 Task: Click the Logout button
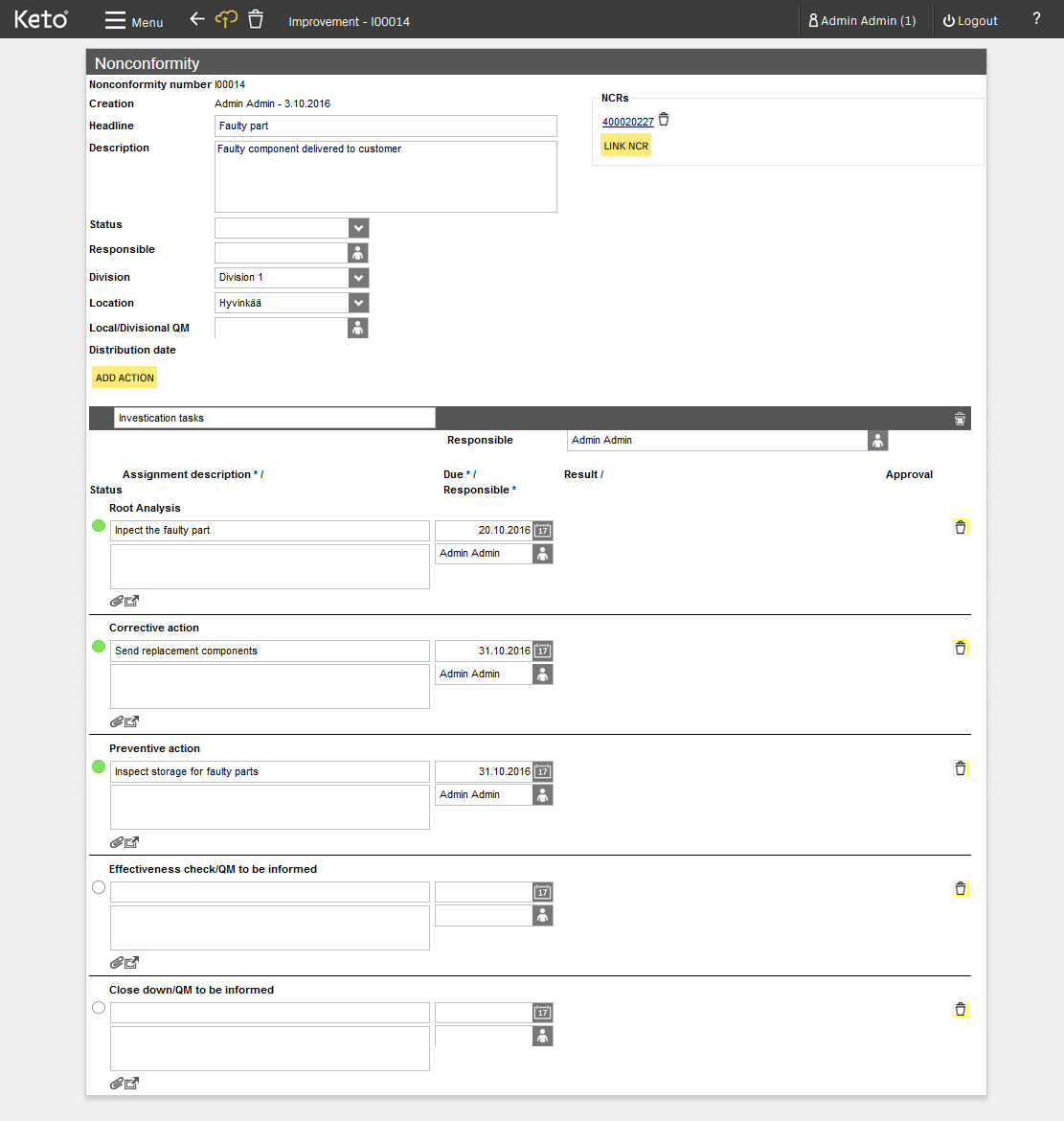[x=970, y=21]
